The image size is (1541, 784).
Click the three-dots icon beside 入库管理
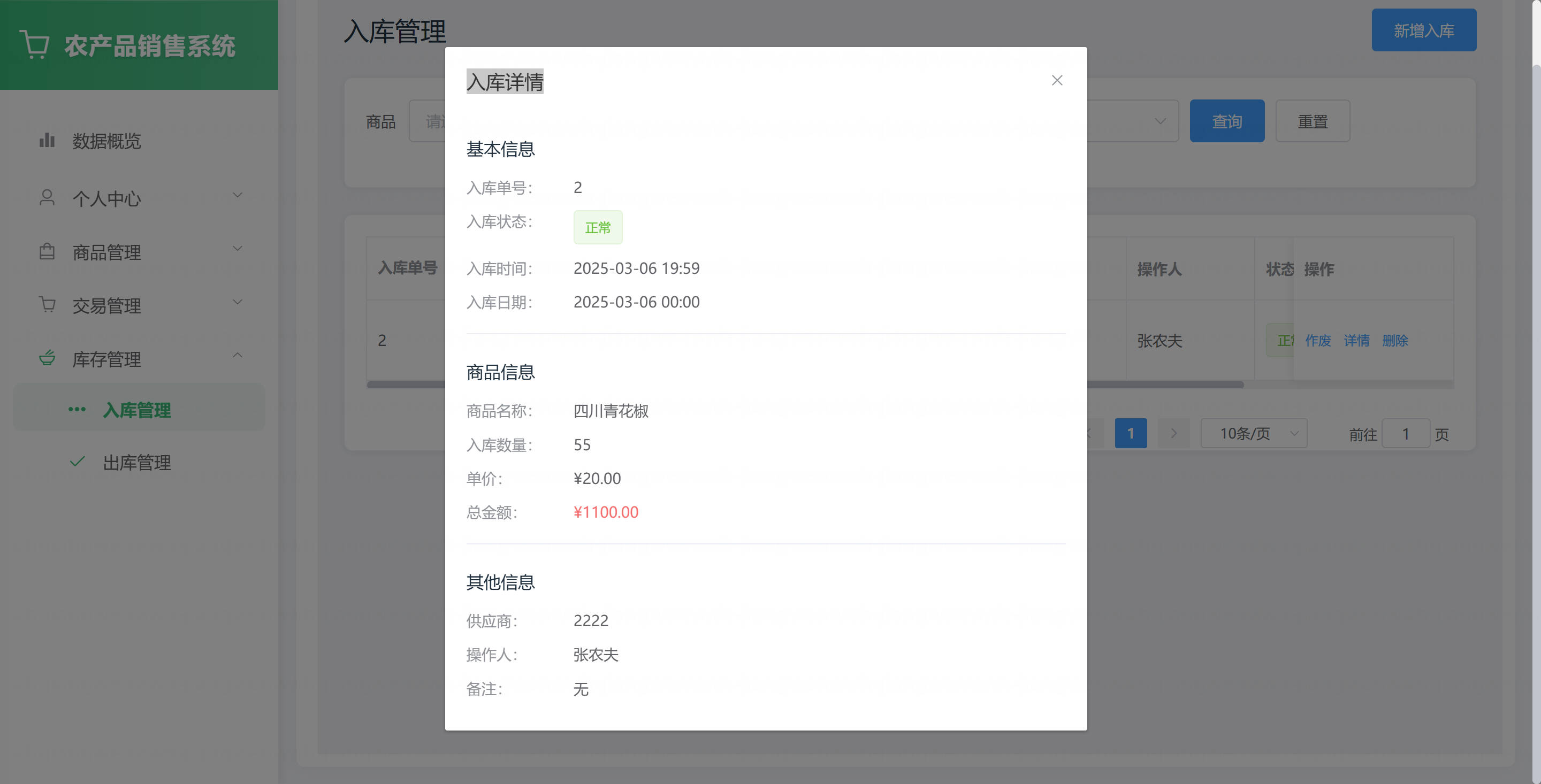(77, 410)
